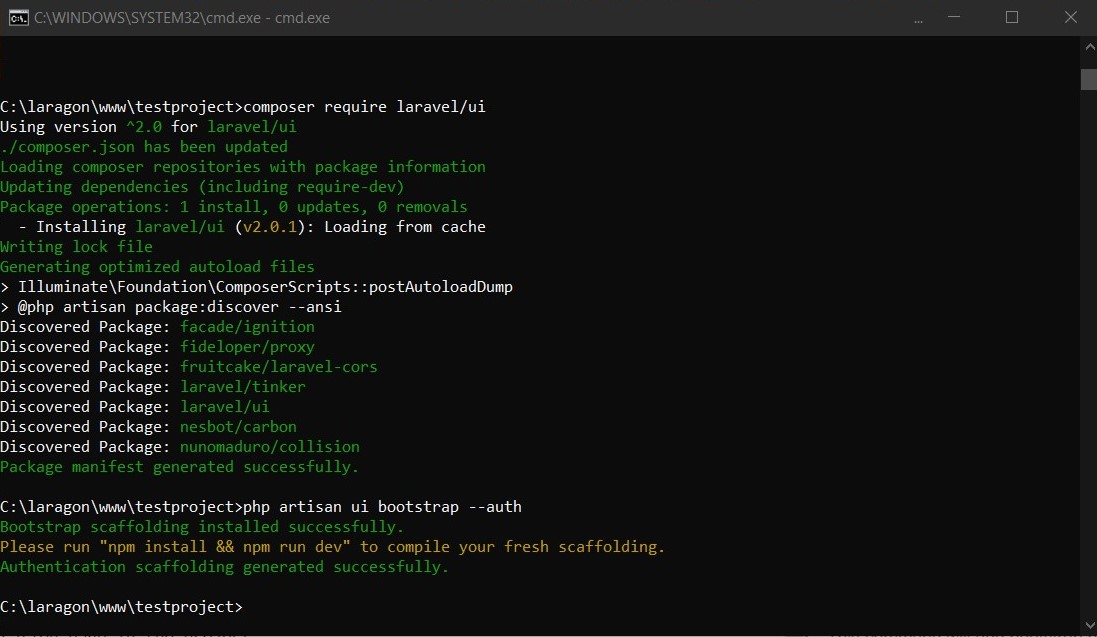Click the "composer require laravel/ui" command text
The width and height of the screenshot is (1097, 637).
(364, 106)
